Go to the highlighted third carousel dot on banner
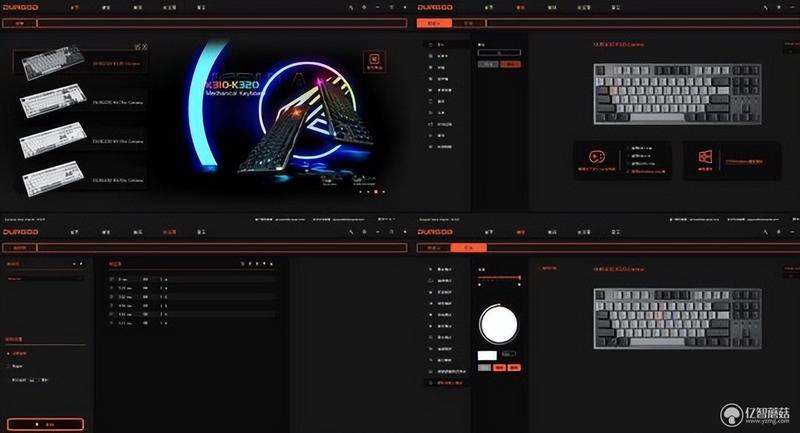 (x=376, y=192)
